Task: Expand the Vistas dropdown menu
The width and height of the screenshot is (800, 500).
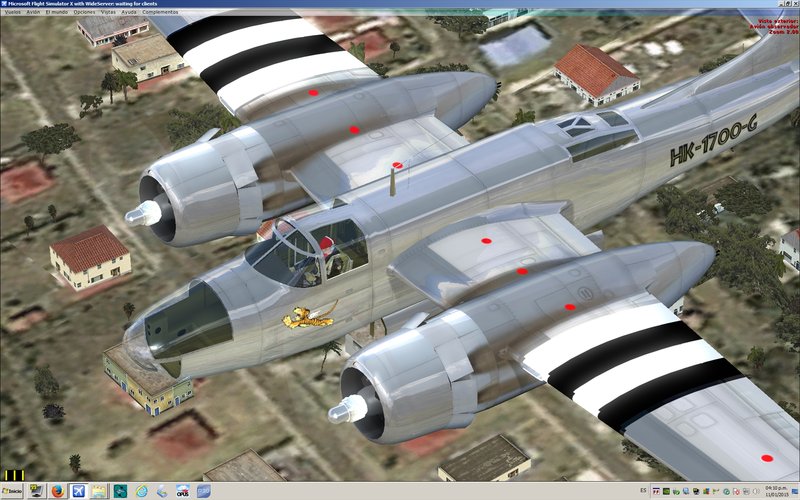Action: 108,13
